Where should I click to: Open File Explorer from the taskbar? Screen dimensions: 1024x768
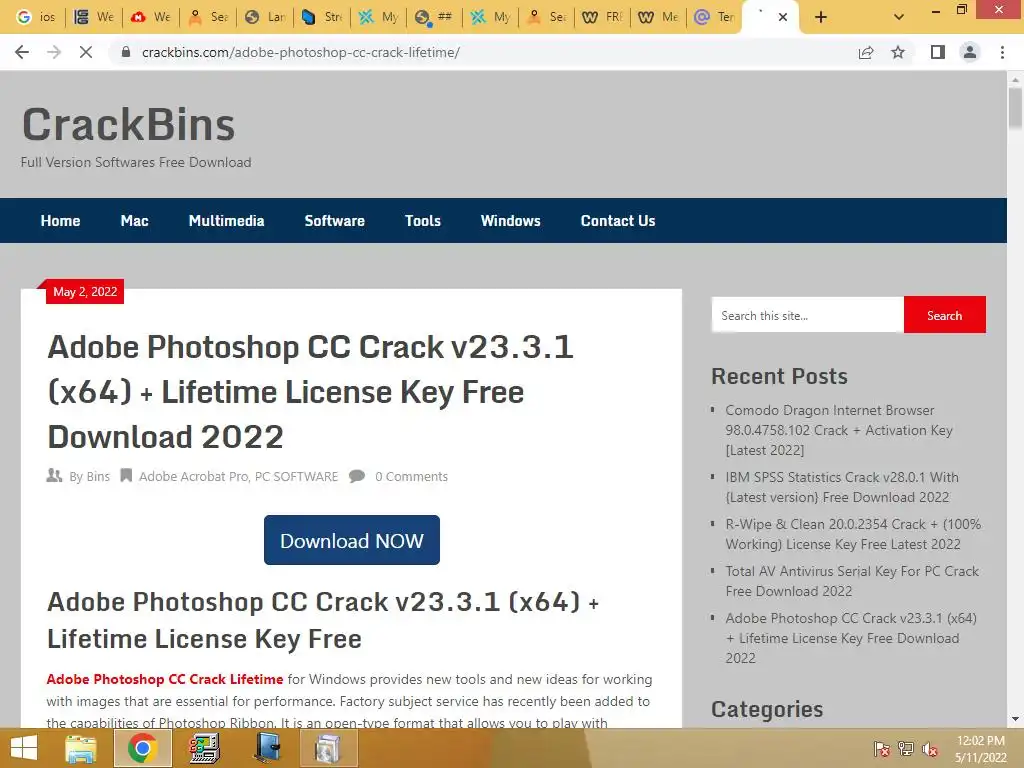pos(81,748)
